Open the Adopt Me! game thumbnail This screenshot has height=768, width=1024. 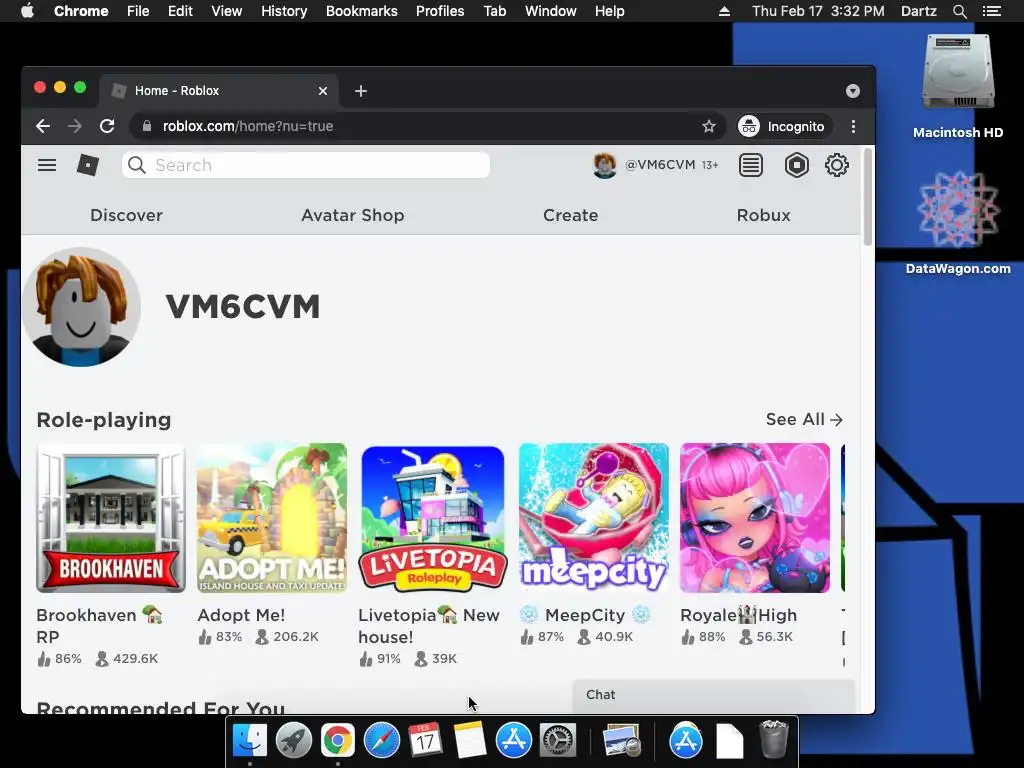(x=272, y=518)
